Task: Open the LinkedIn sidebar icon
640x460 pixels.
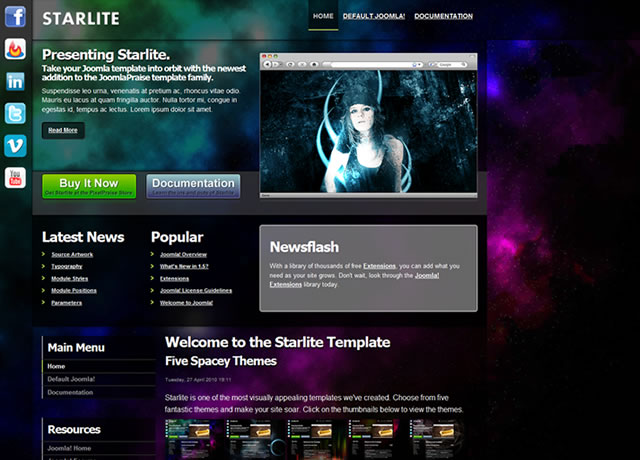Action: (15, 81)
